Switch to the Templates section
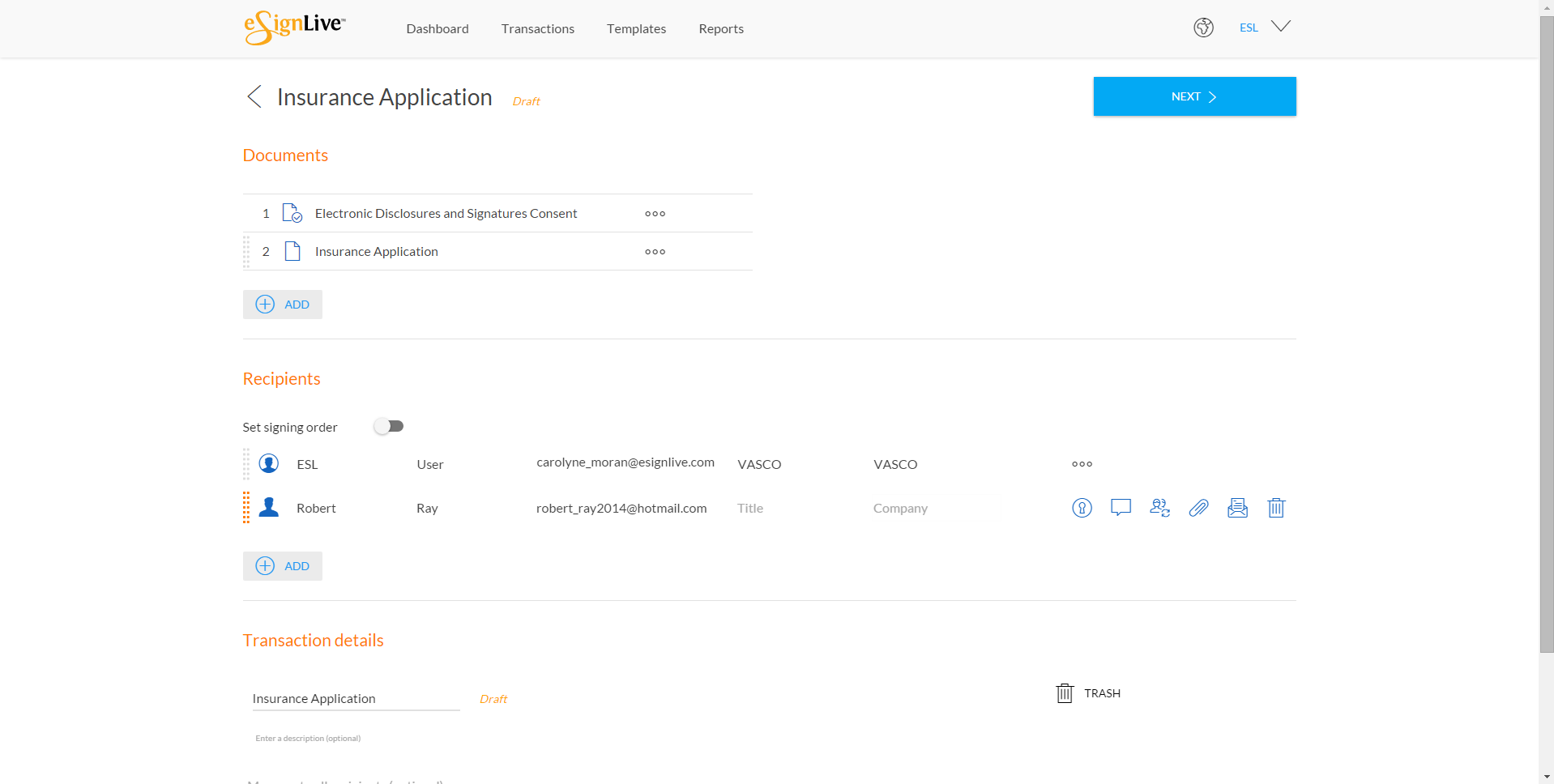 click(x=636, y=28)
